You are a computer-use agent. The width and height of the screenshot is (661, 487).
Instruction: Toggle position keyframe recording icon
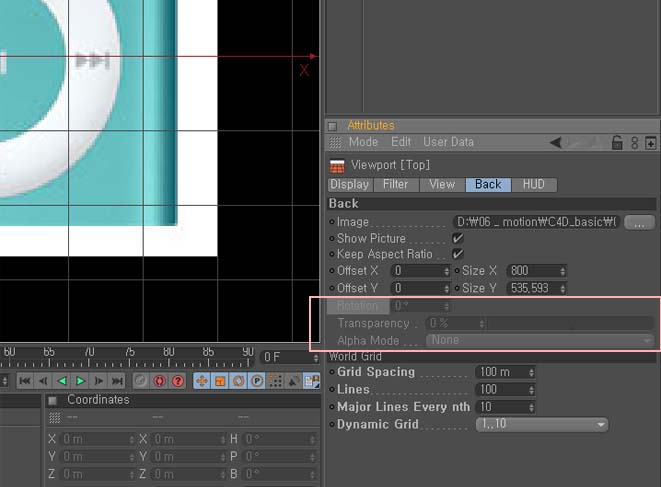[x=202, y=381]
